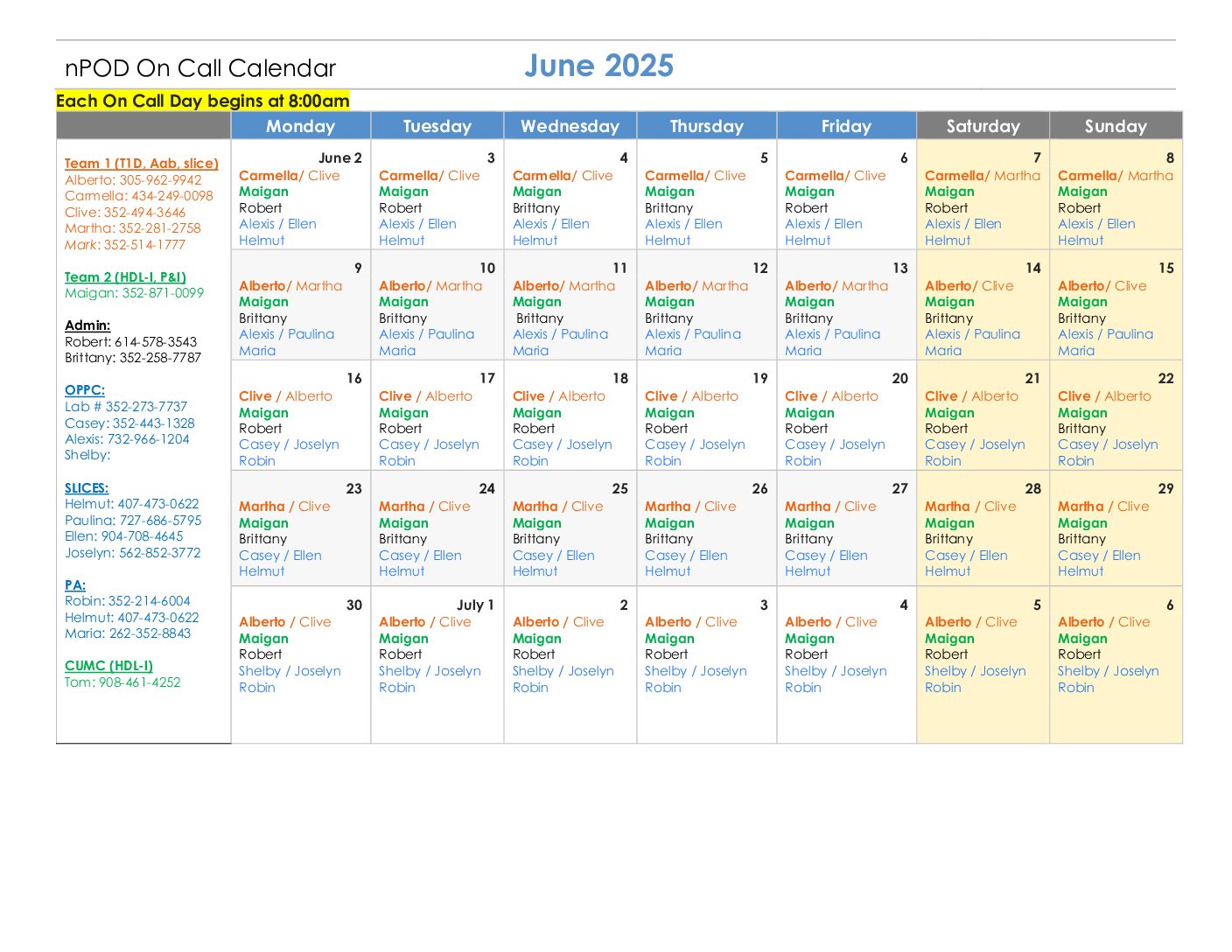Screen dimensions: 1232x952
Task: Click the SLICES: section heading
Action: tap(87, 488)
